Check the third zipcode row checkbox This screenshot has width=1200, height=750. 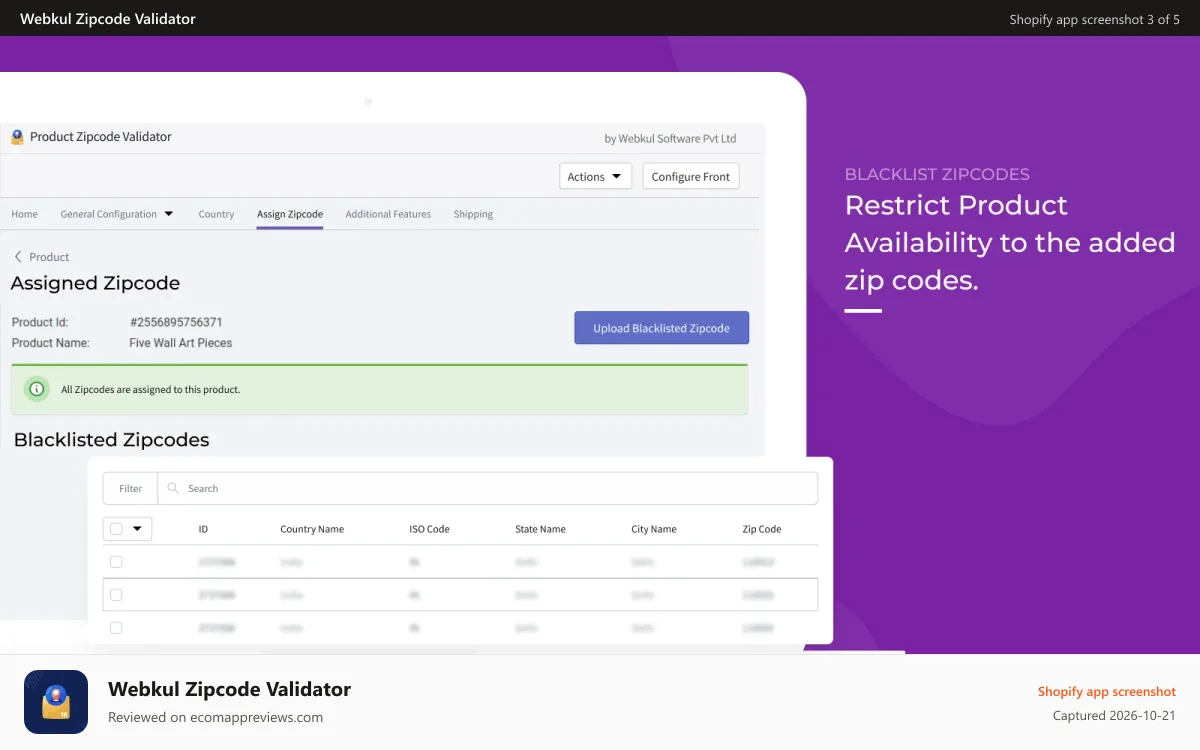click(116, 628)
